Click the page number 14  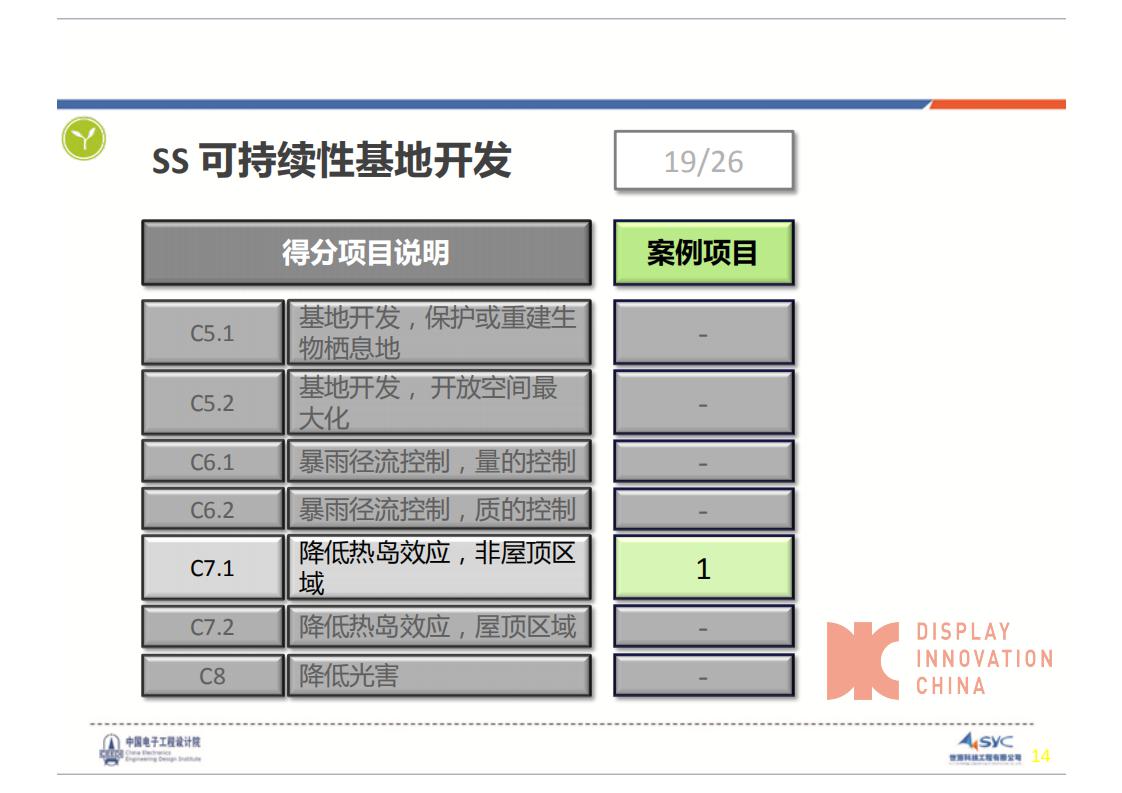[x=1040, y=756]
